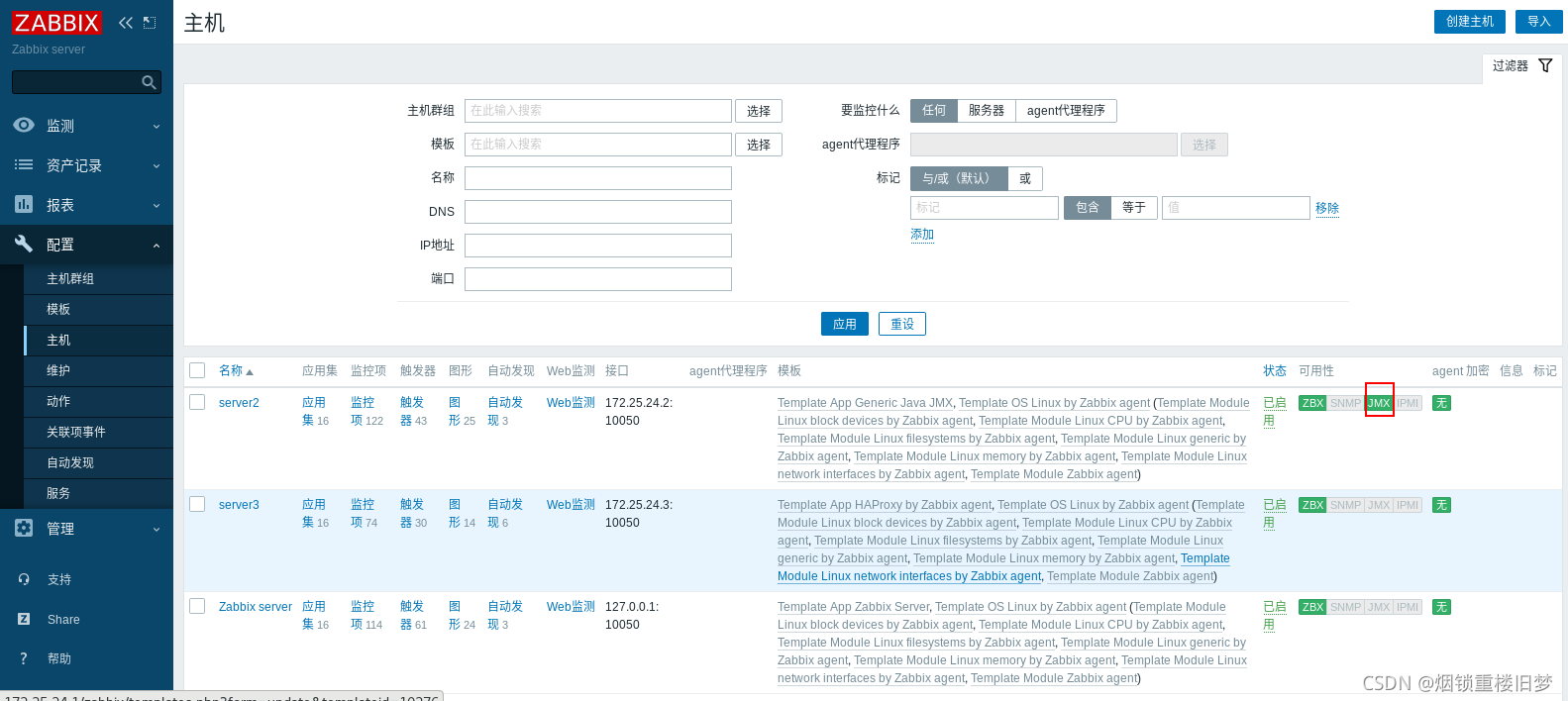Tick the server3 row checkbox
The image size is (1568, 701).
point(197,504)
